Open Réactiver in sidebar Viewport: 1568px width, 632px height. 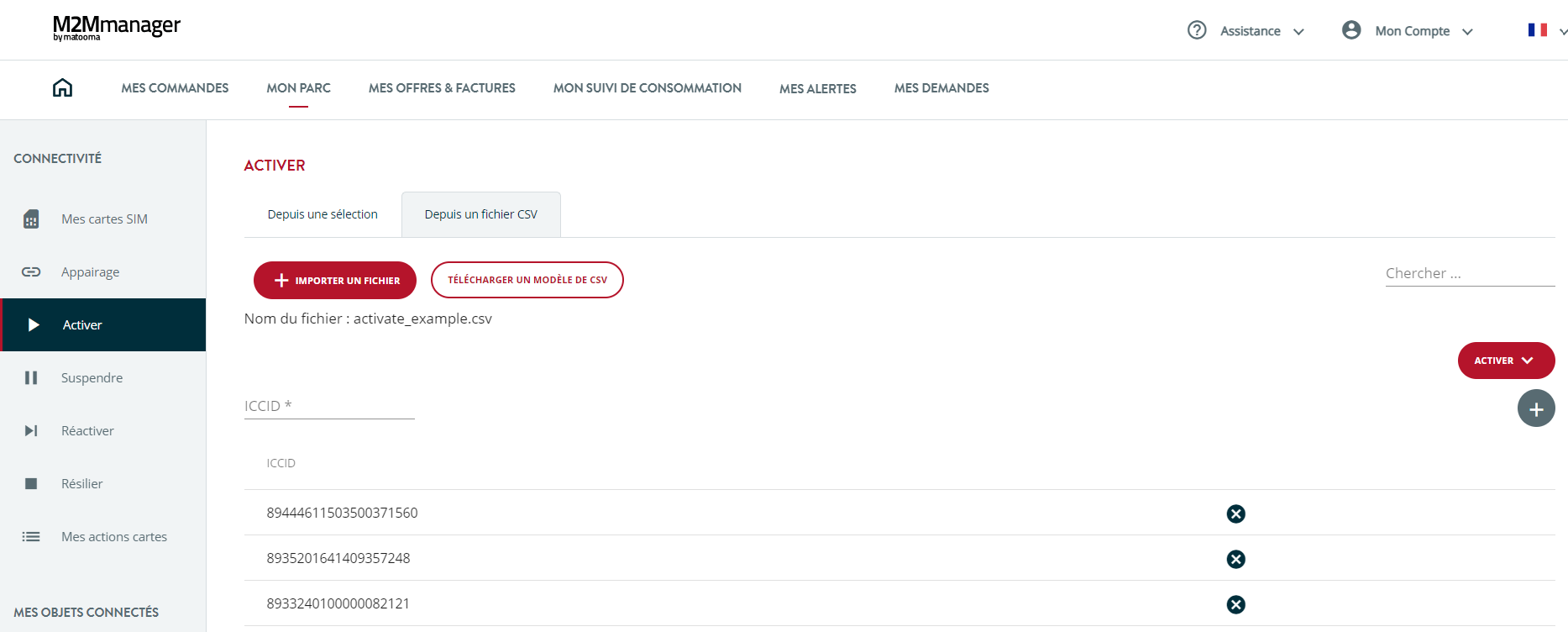click(103, 430)
